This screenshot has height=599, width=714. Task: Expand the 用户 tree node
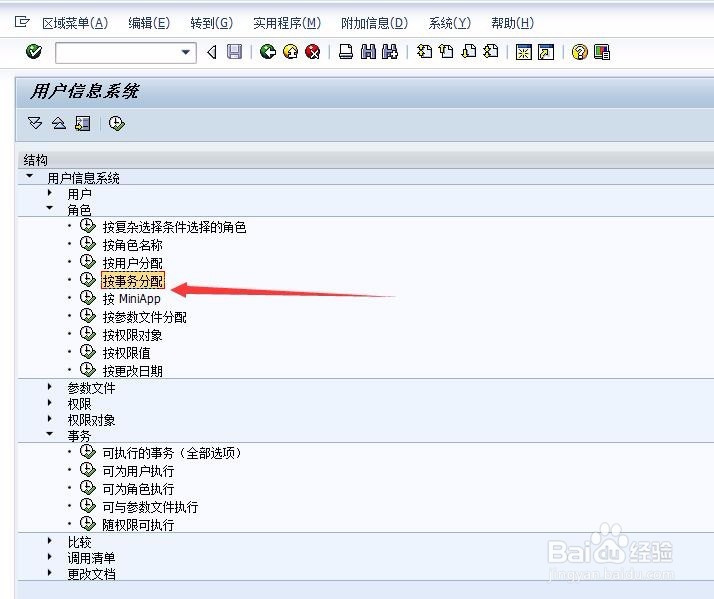pyautogui.click(x=50, y=192)
